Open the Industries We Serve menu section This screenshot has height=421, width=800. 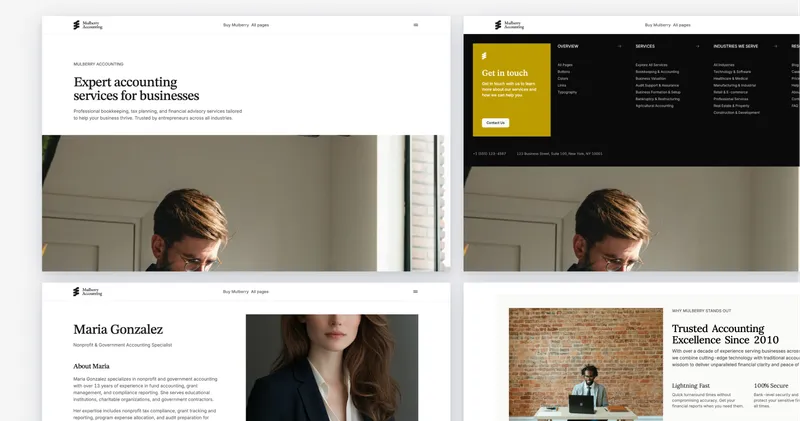pyautogui.click(x=736, y=46)
